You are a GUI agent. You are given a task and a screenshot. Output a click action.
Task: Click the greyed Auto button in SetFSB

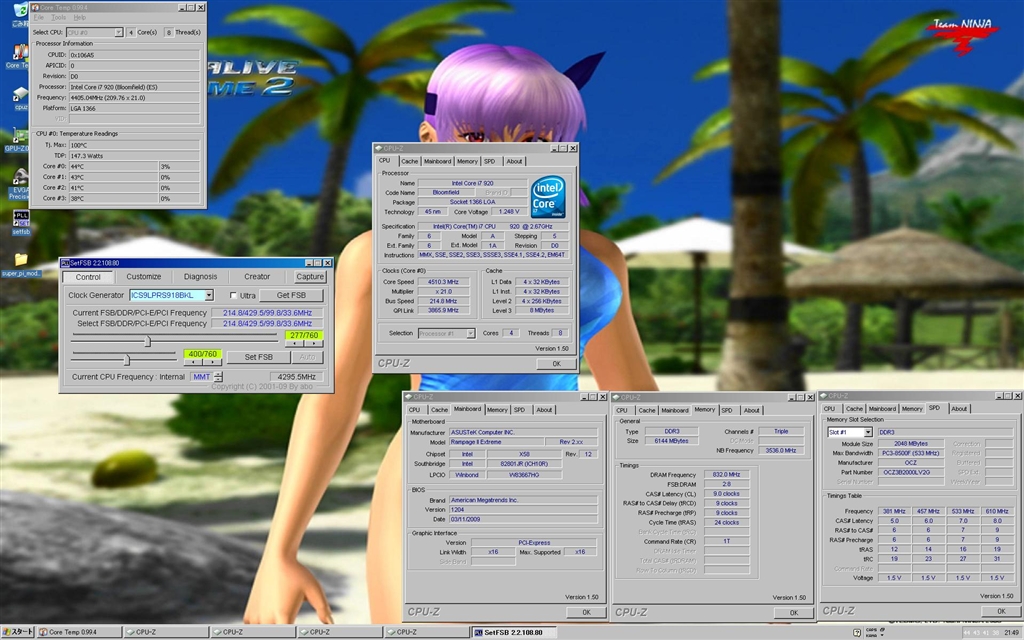307,357
